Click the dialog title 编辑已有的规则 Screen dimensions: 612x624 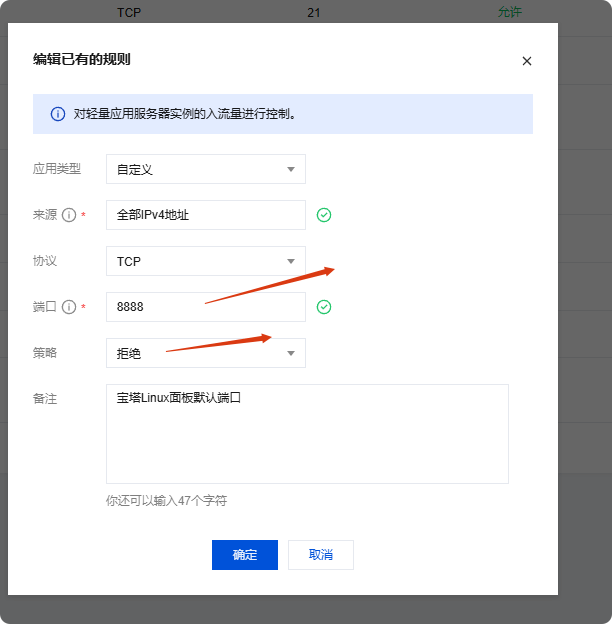[x=82, y=59]
